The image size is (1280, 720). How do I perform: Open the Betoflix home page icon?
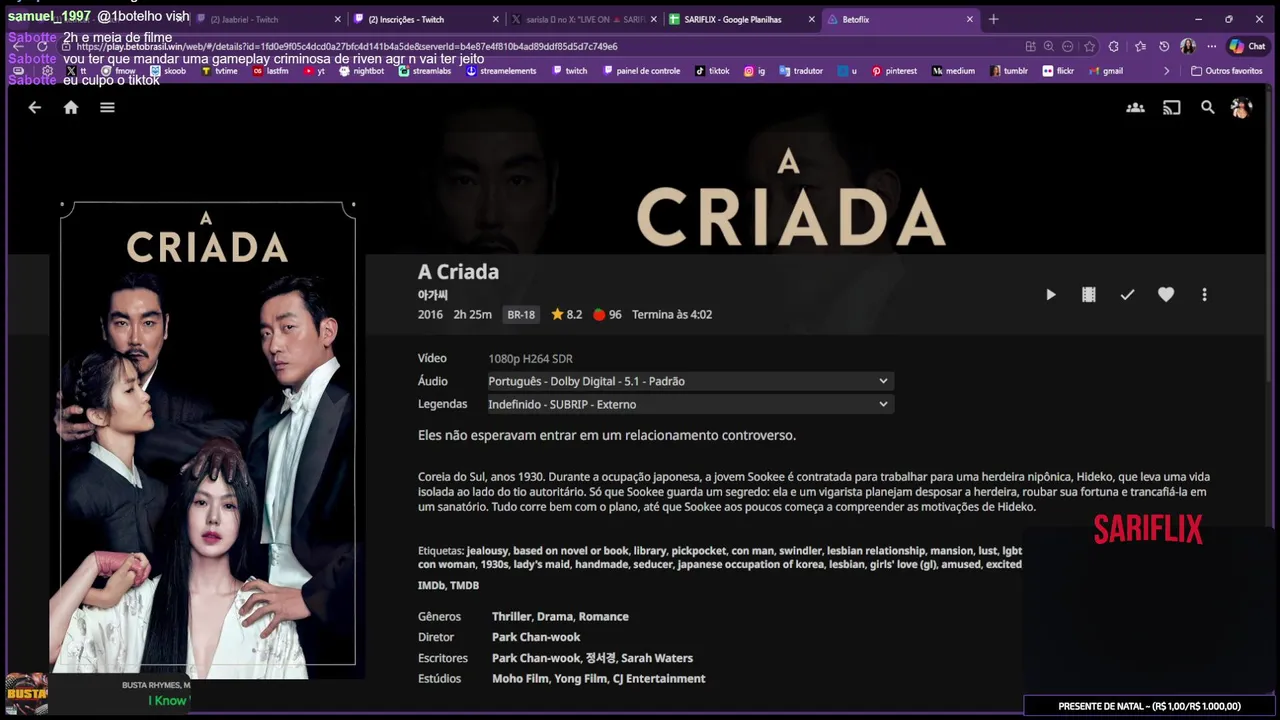(71, 107)
